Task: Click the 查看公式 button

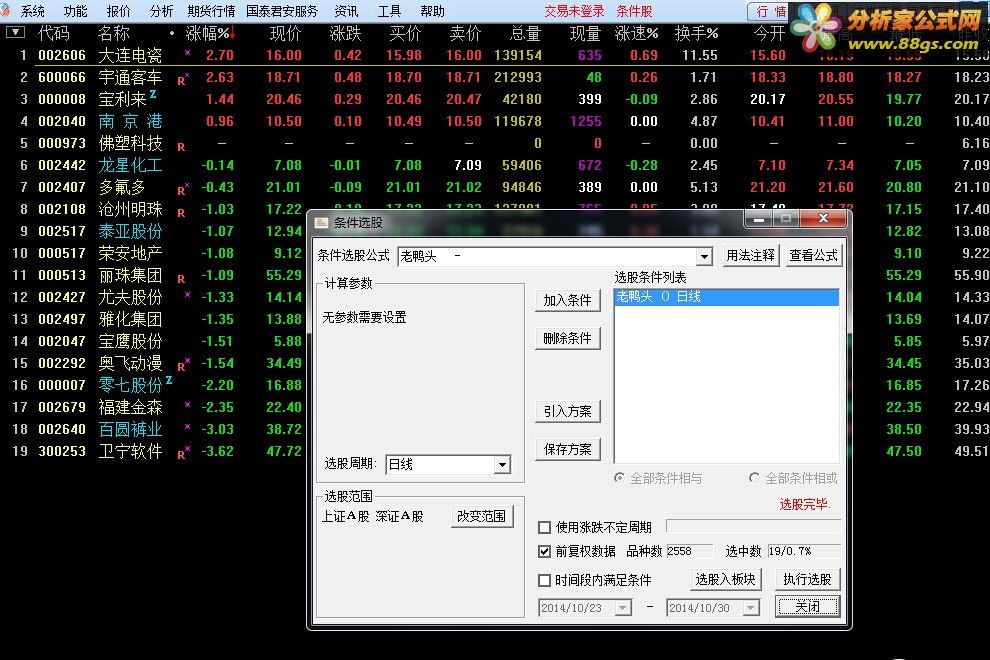Action: (813, 255)
